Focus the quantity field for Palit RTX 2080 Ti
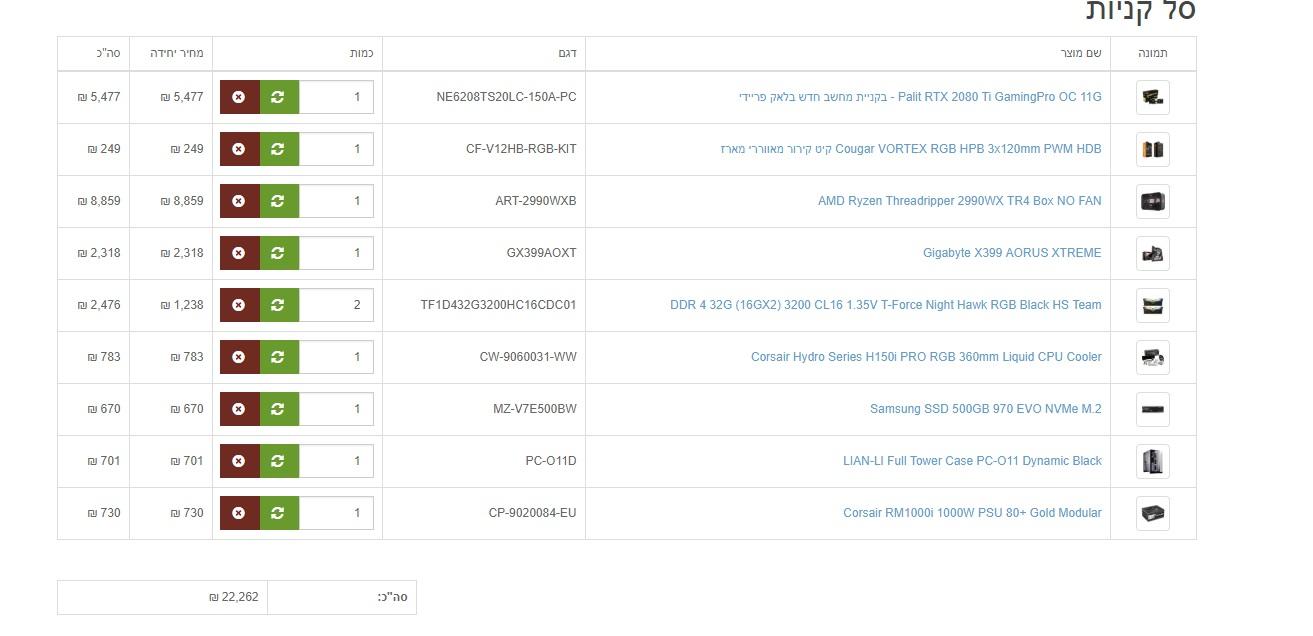Image resolution: width=1313 pixels, height=636 pixels. coord(336,97)
